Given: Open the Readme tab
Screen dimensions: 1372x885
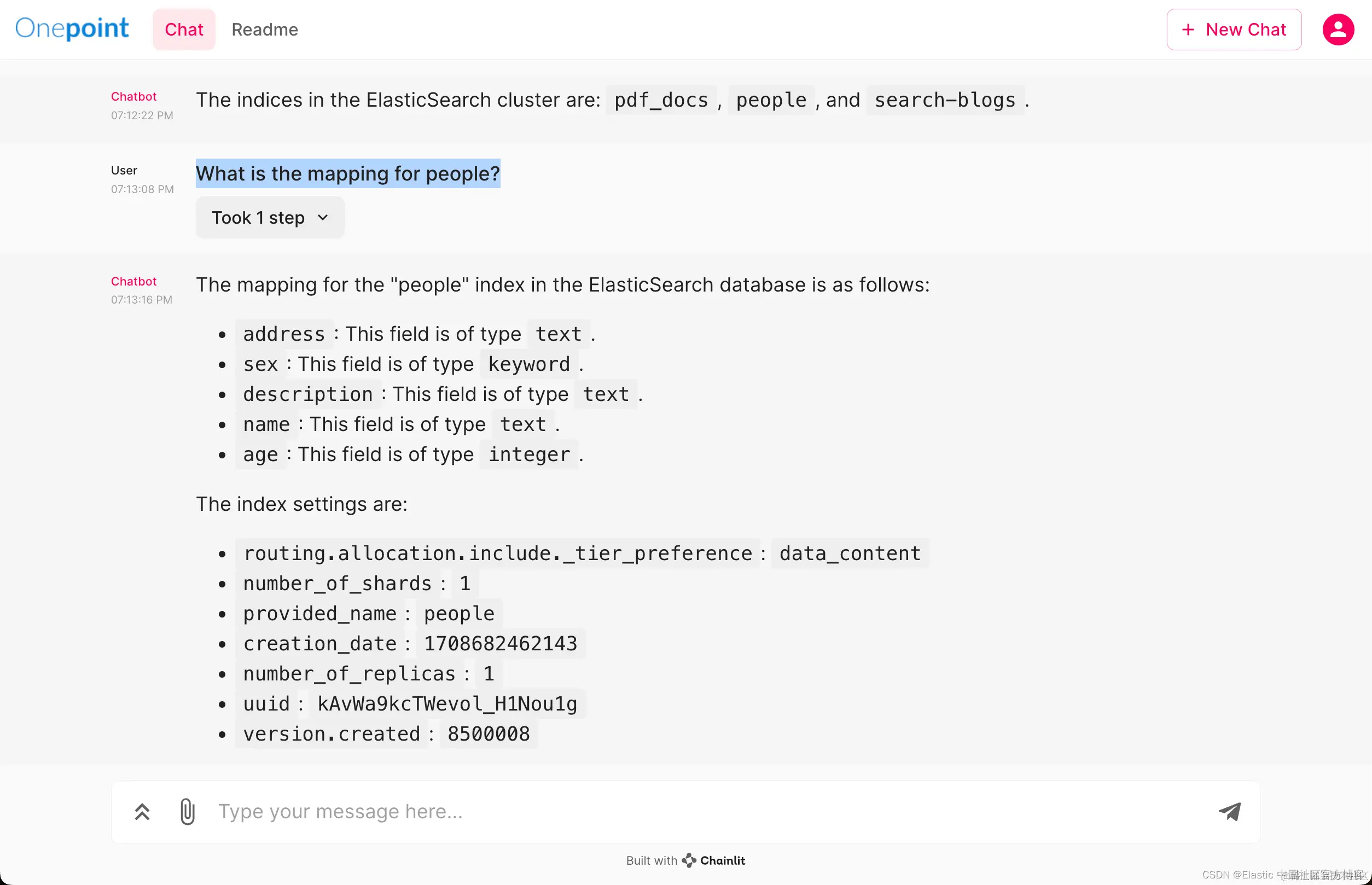Looking at the screenshot, I should [x=264, y=30].
